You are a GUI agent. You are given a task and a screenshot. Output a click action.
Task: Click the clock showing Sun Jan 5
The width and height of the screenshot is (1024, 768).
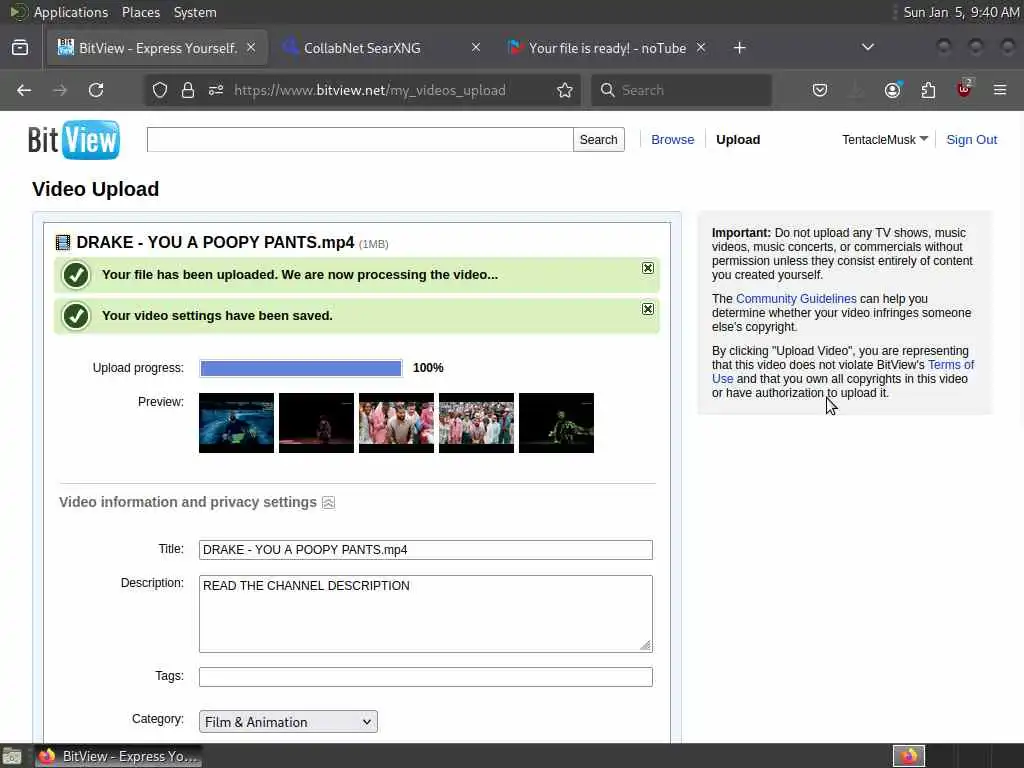961,12
